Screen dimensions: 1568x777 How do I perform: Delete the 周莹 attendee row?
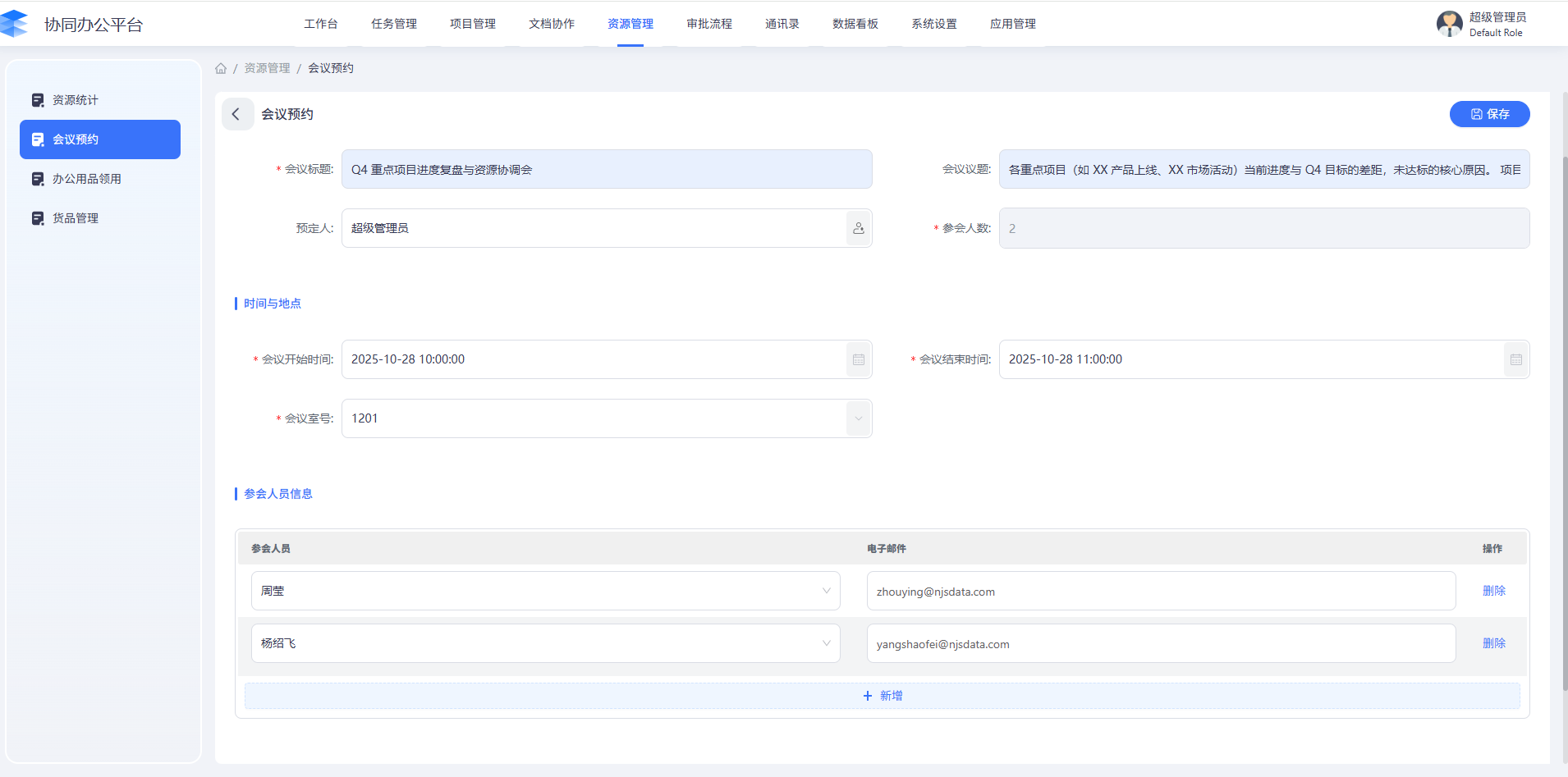(1493, 591)
